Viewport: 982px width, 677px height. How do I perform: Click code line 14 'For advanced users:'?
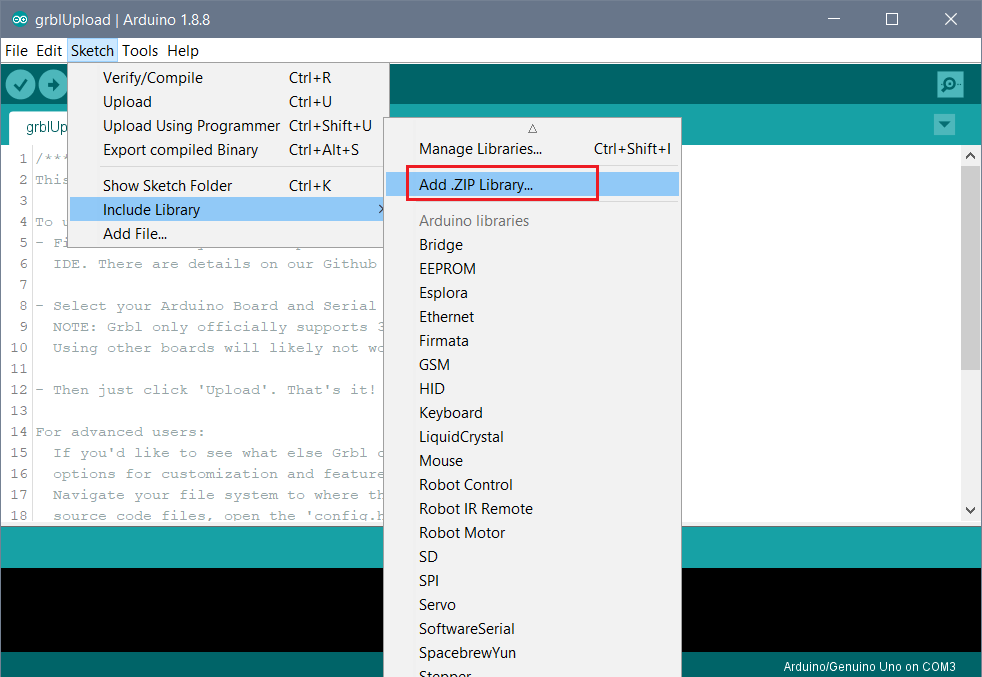120,432
